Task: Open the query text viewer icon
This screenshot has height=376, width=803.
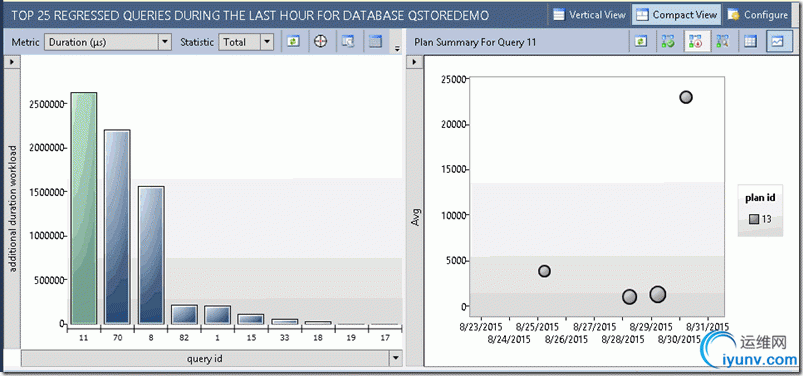Action: [x=348, y=41]
